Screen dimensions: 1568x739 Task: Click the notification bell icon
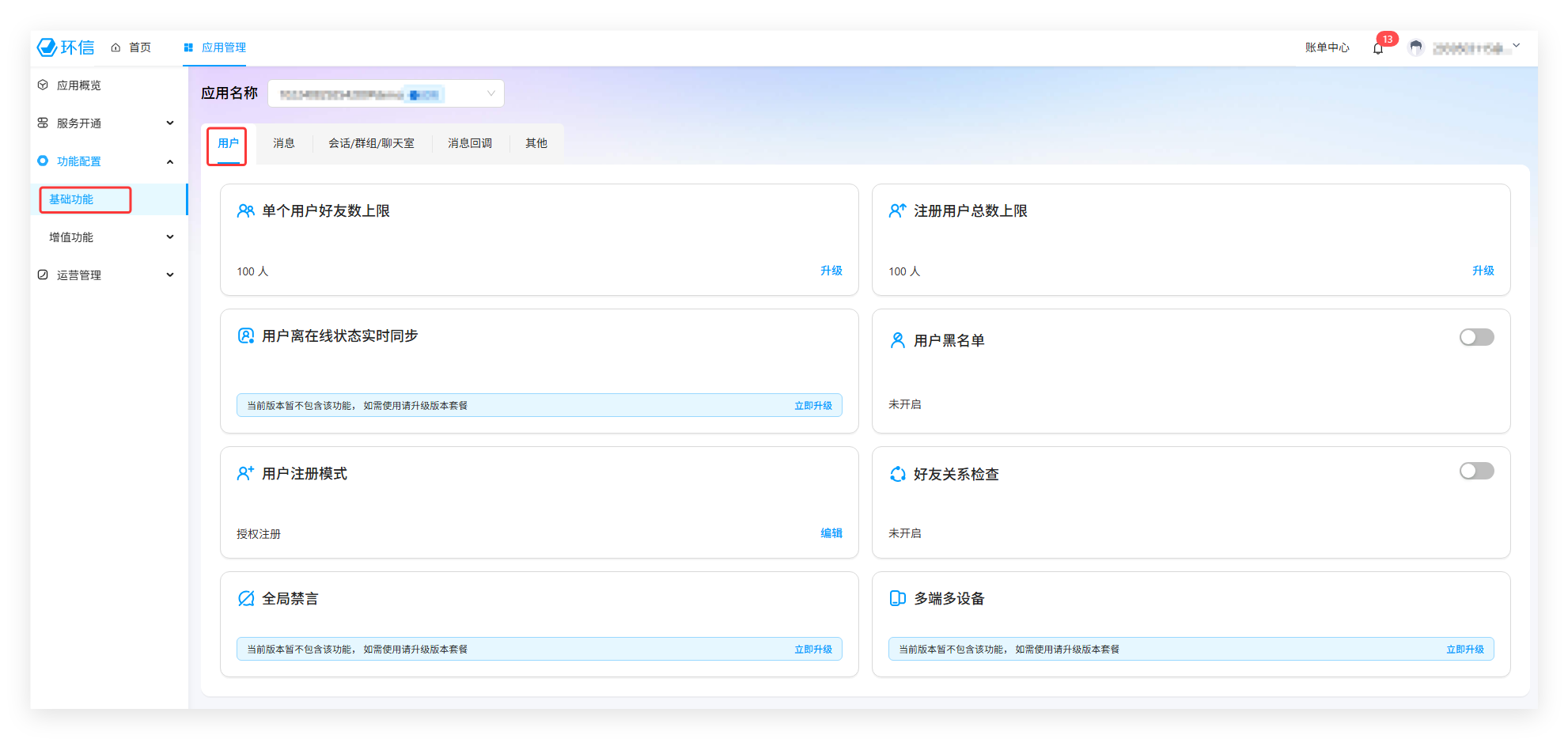pos(1378,48)
